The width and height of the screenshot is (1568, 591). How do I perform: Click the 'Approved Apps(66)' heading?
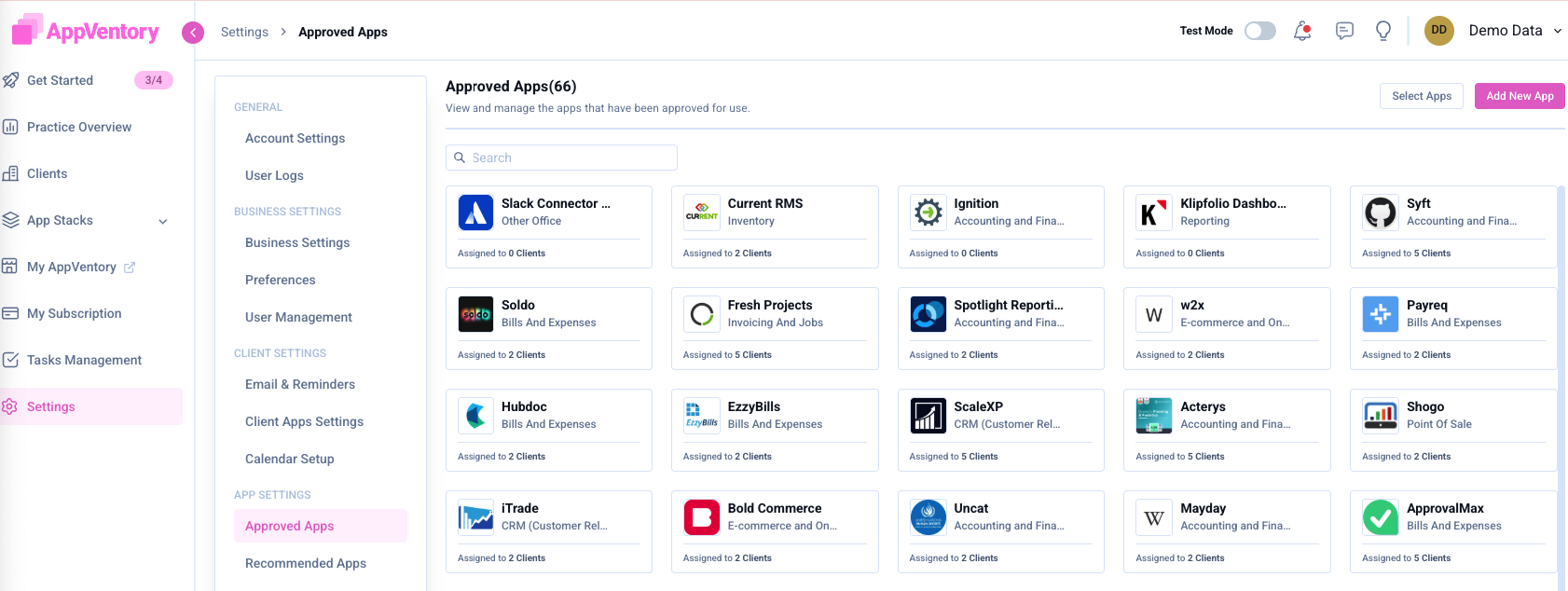[x=511, y=87]
